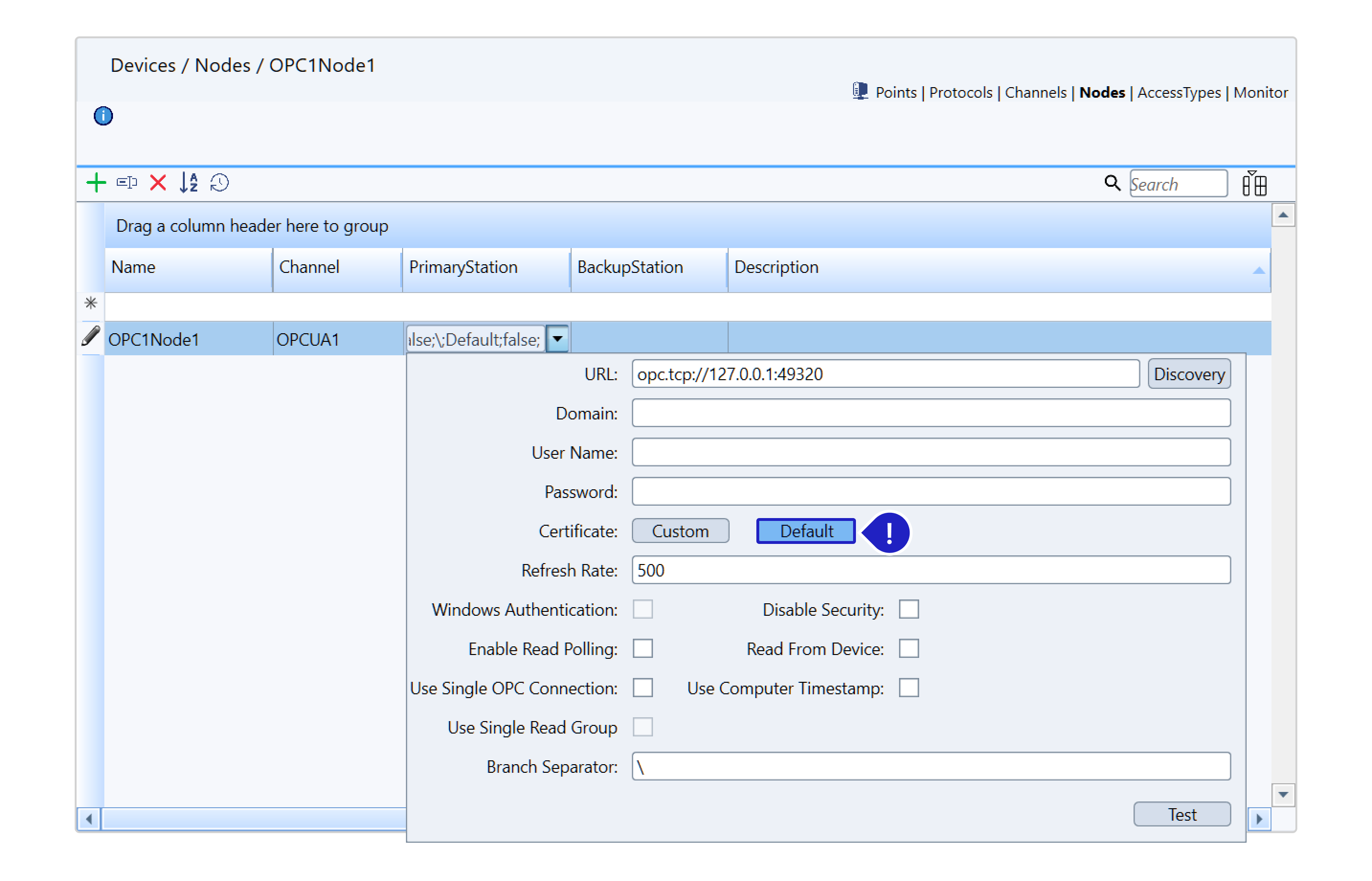The image size is (1372, 881).
Task: Sort A to Z toolbar icon
Action: point(189,183)
